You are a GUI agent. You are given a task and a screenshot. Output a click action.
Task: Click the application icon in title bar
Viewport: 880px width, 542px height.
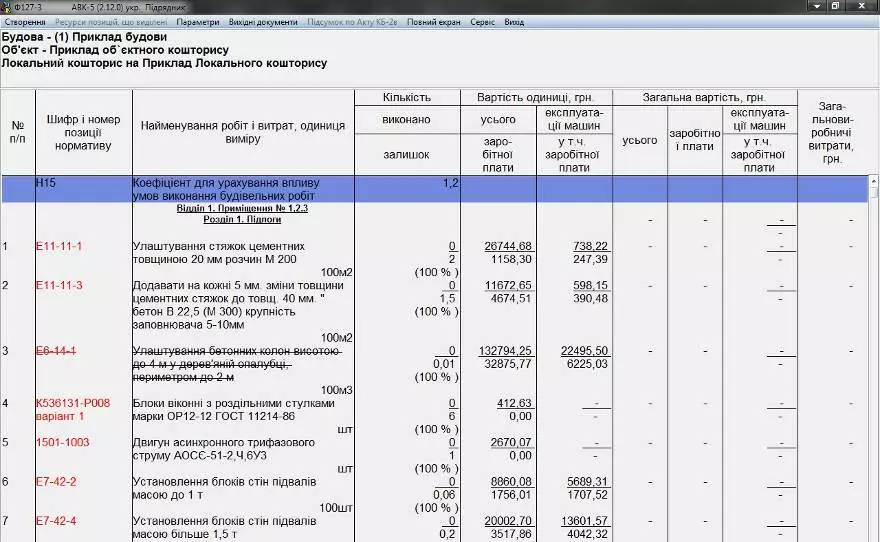7,6
